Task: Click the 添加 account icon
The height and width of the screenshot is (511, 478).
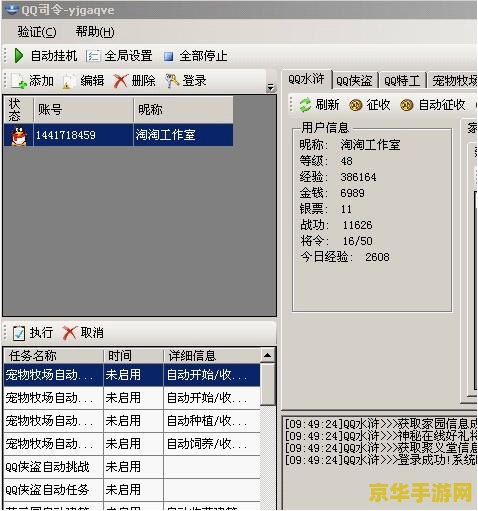Action: [19, 81]
